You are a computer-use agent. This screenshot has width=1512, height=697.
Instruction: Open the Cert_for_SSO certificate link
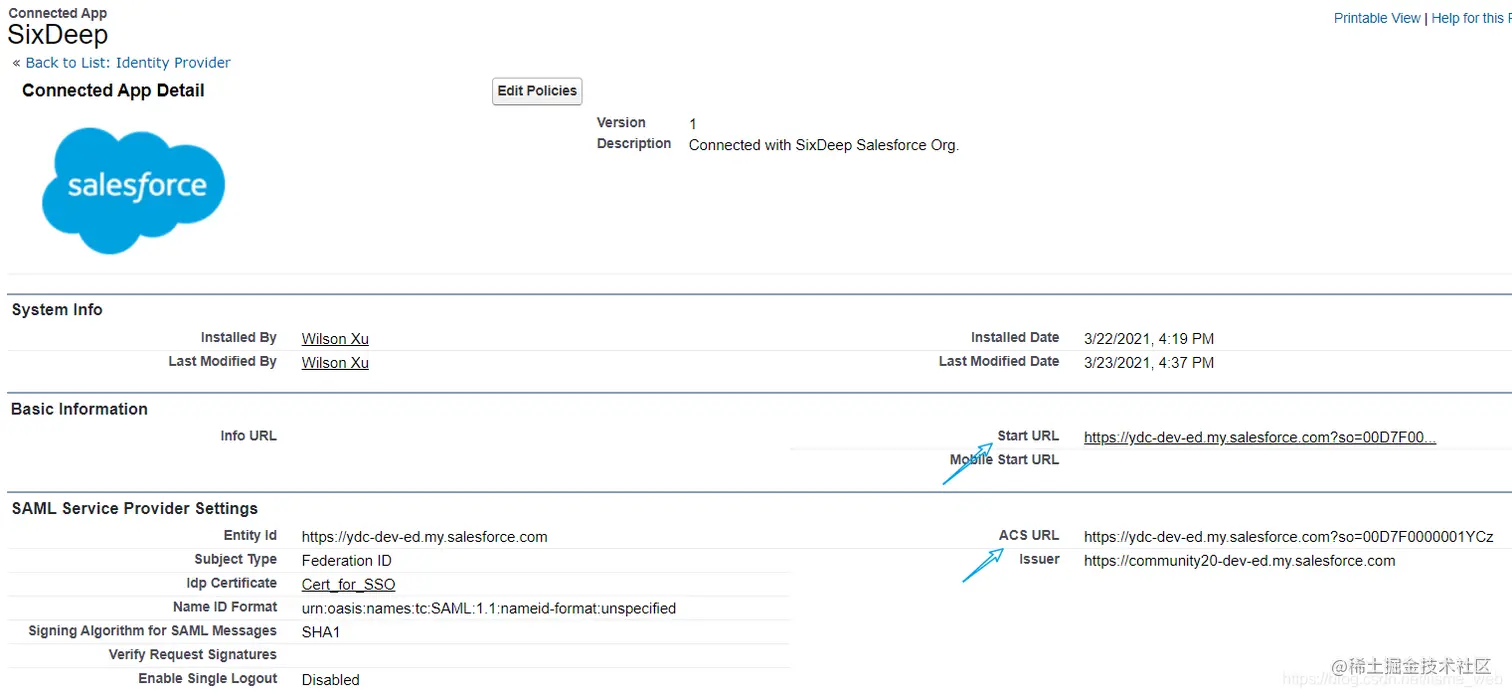click(348, 585)
